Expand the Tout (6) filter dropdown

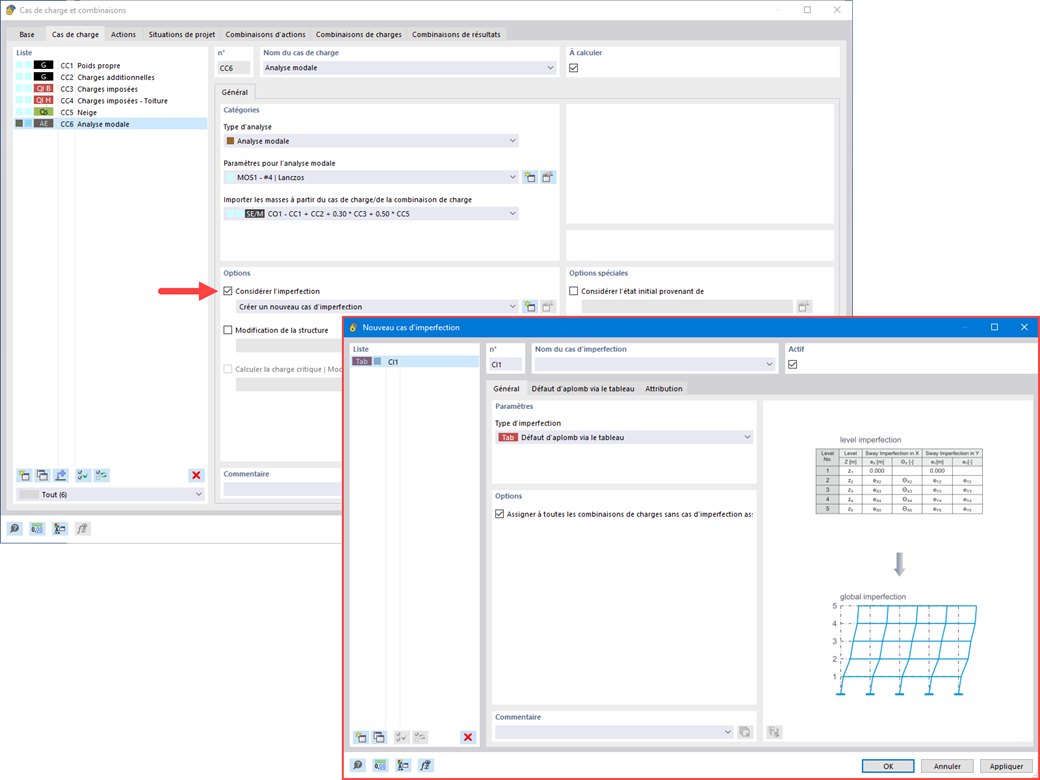click(196, 493)
